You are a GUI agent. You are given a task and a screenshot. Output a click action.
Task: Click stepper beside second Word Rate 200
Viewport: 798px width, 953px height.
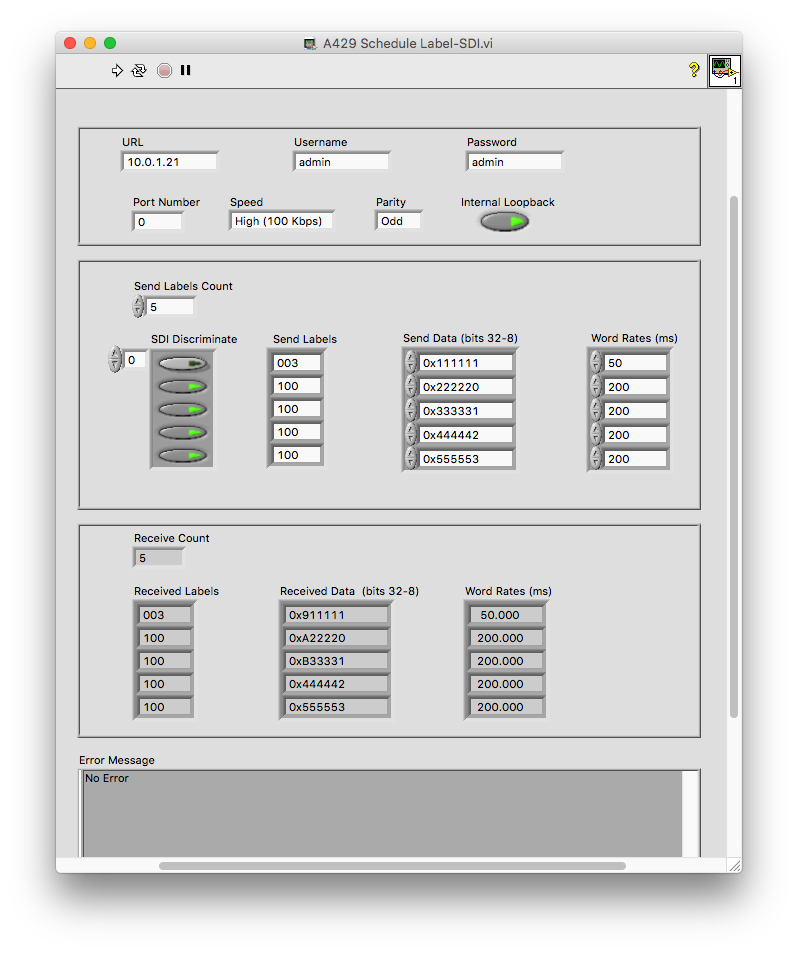tap(596, 387)
